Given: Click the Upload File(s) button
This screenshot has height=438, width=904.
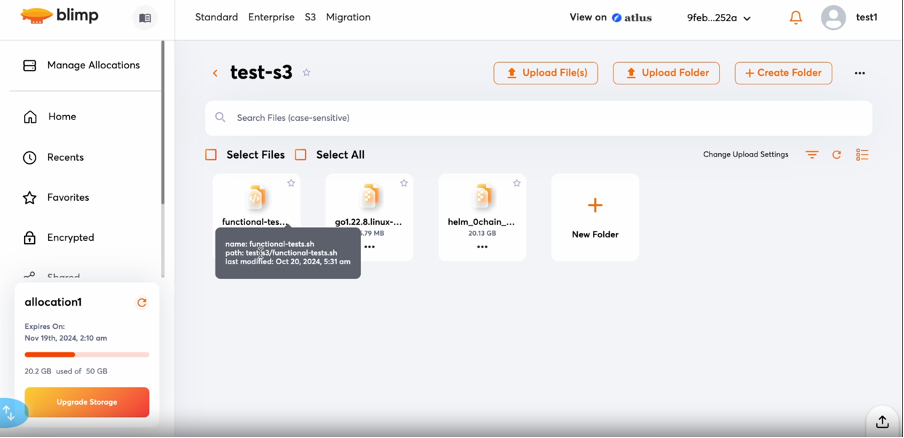Looking at the screenshot, I should click(x=545, y=73).
